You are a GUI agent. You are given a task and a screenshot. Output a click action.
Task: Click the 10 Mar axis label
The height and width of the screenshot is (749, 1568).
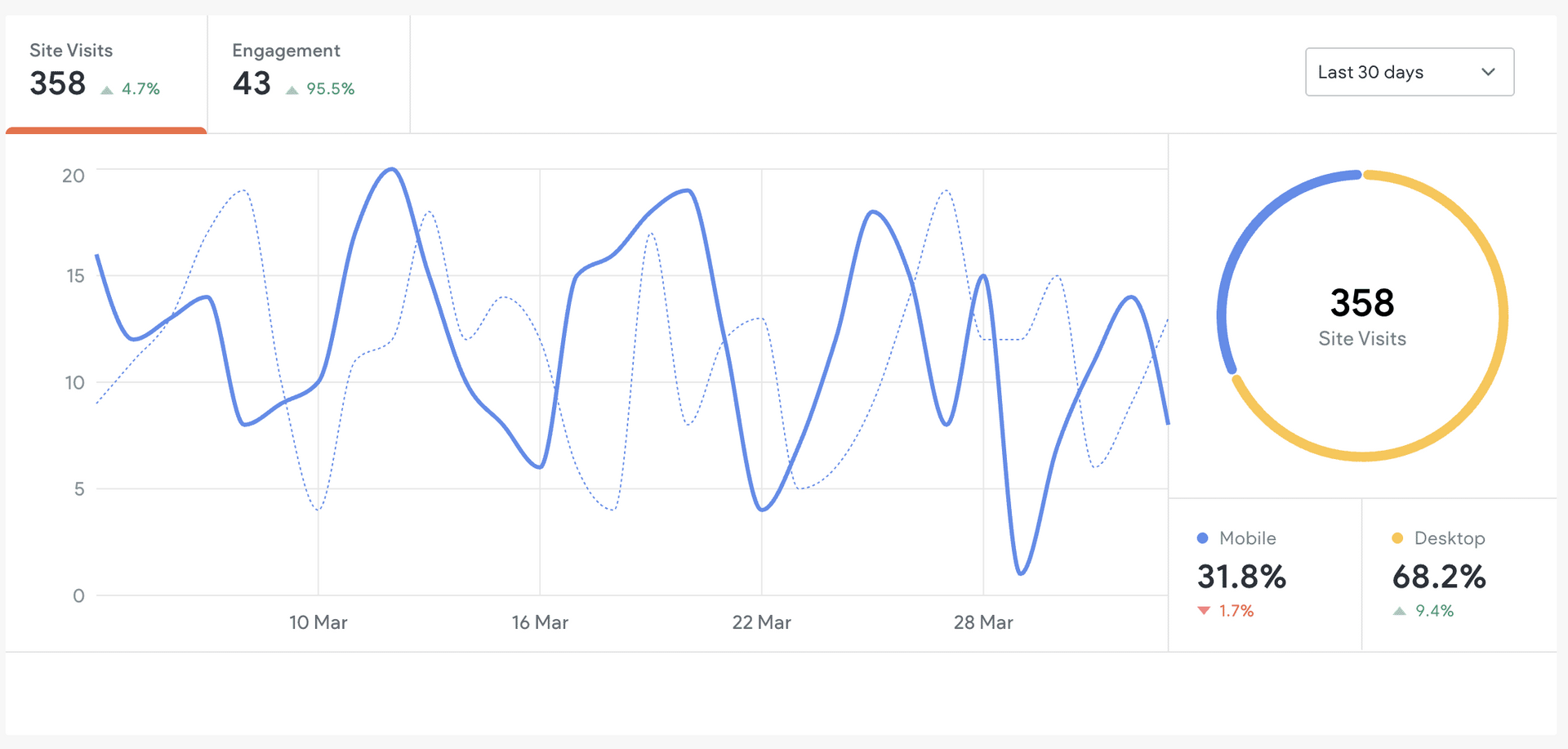click(318, 622)
